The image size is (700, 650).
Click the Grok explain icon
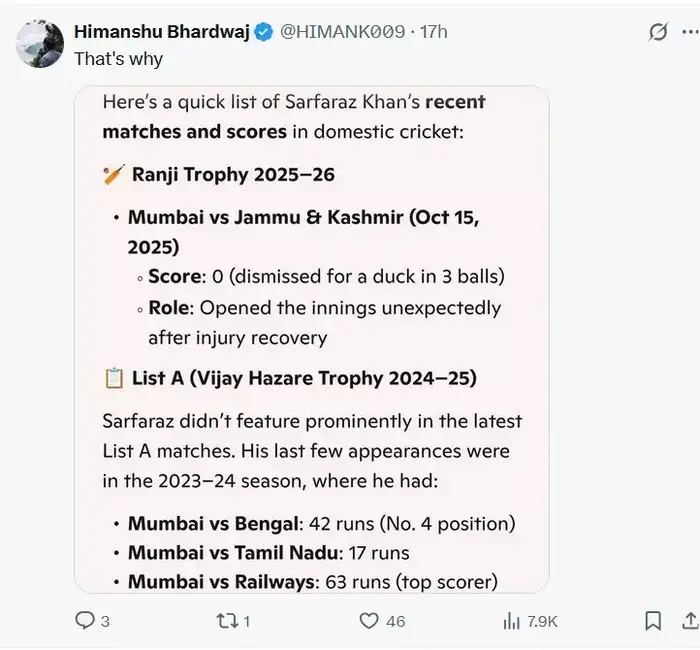click(x=657, y=32)
